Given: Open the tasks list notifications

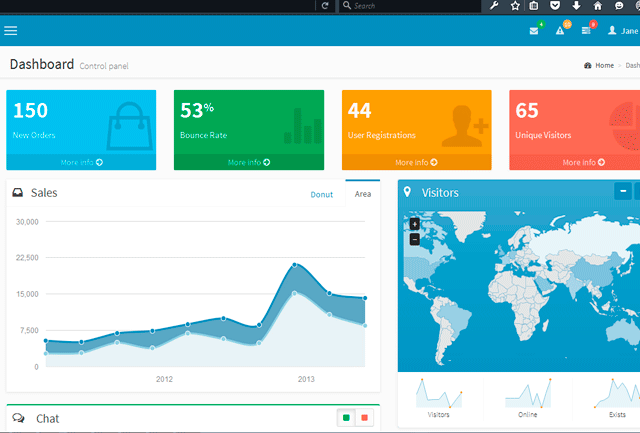Looking at the screenshot, I should (586, 31).
